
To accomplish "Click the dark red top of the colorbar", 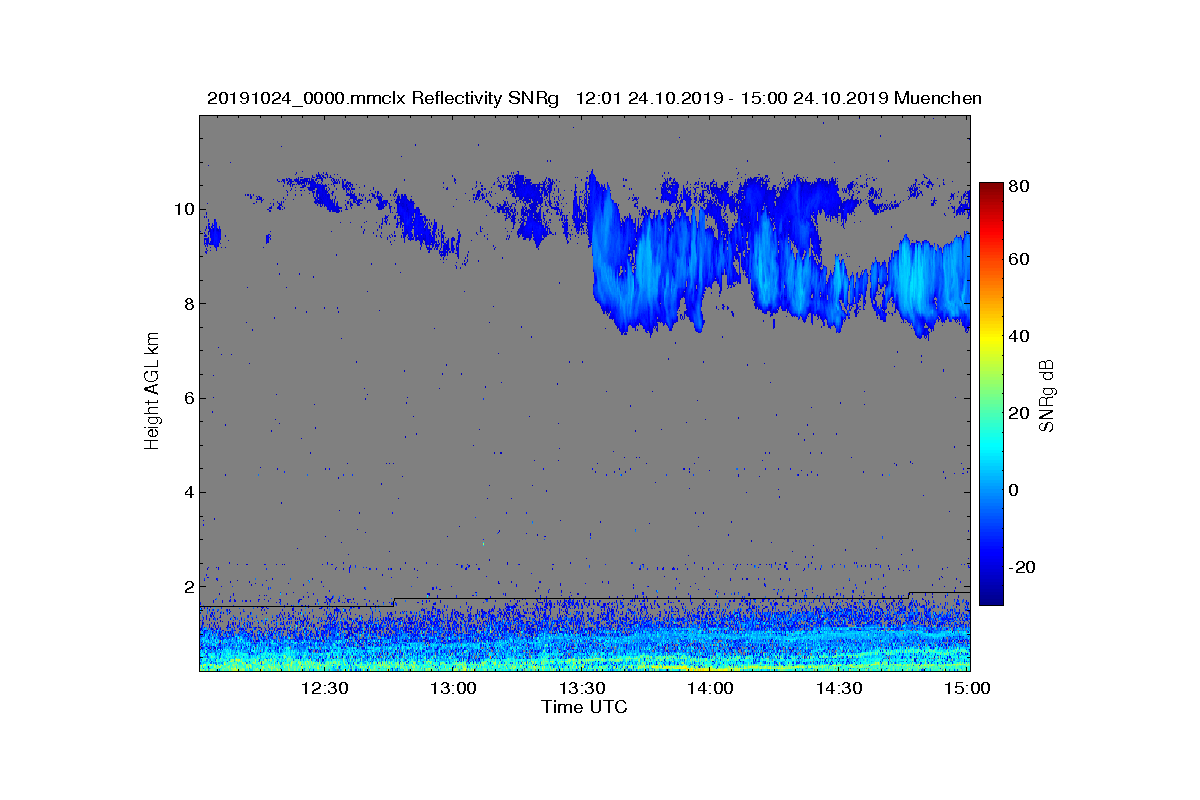I will point(991,189).
